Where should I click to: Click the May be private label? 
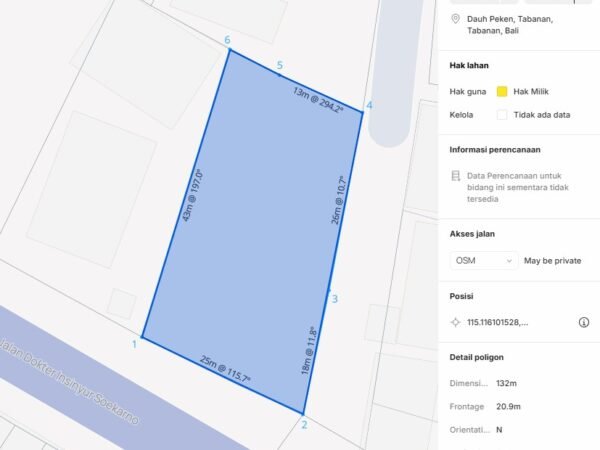coord(552,260)
